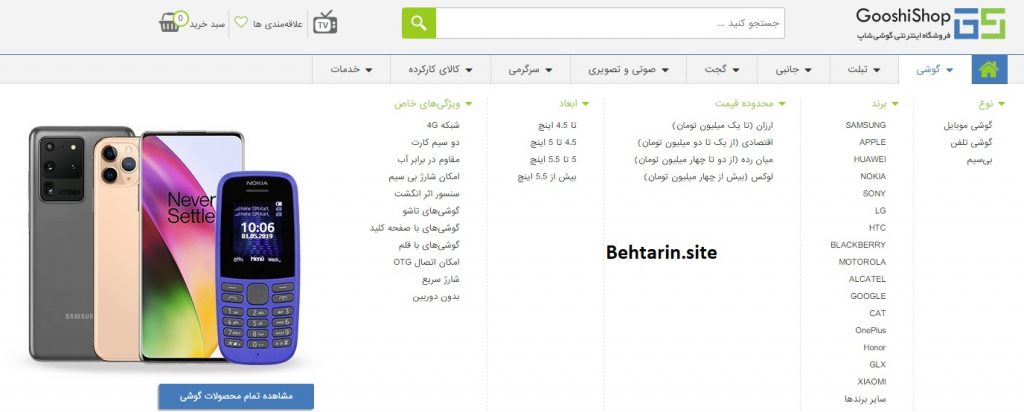Choose the HUAWEI brand
The width and height of the screenshot is (1024, 412).
[870, 159]
